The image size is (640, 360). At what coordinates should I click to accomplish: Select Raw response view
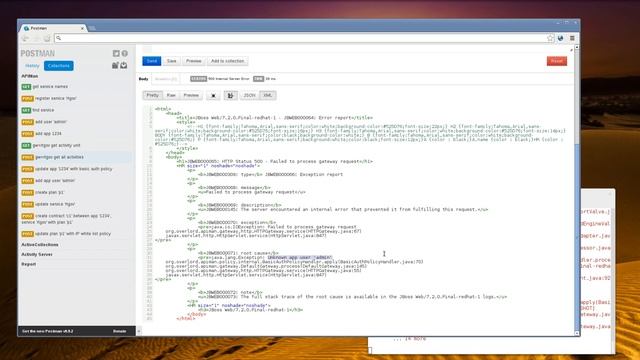coord(171,95)
